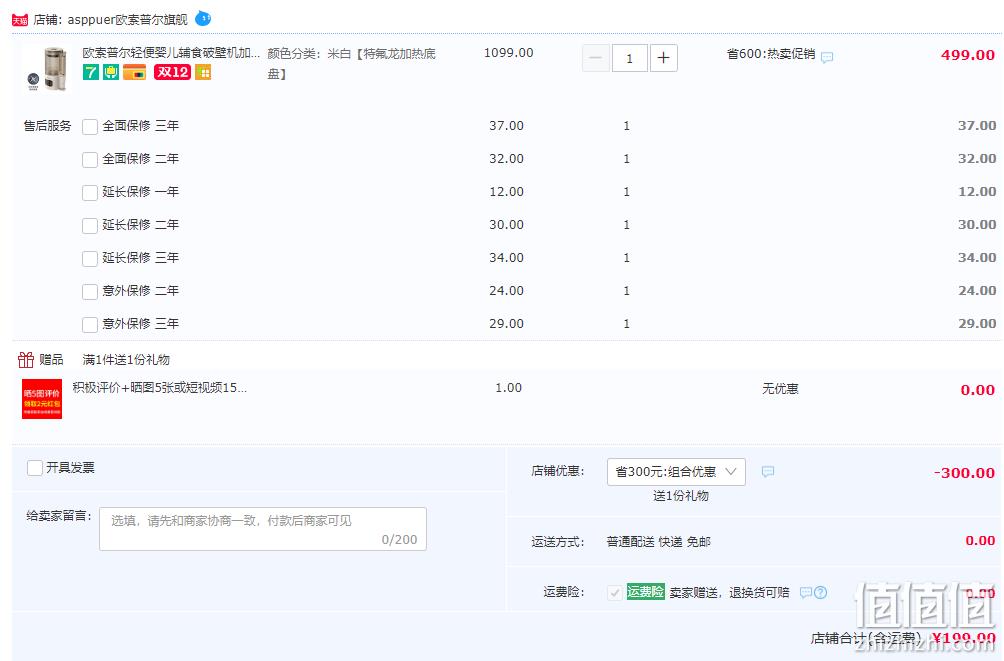Click the 省600:热卖促销 promotion text

pos(771,54)
